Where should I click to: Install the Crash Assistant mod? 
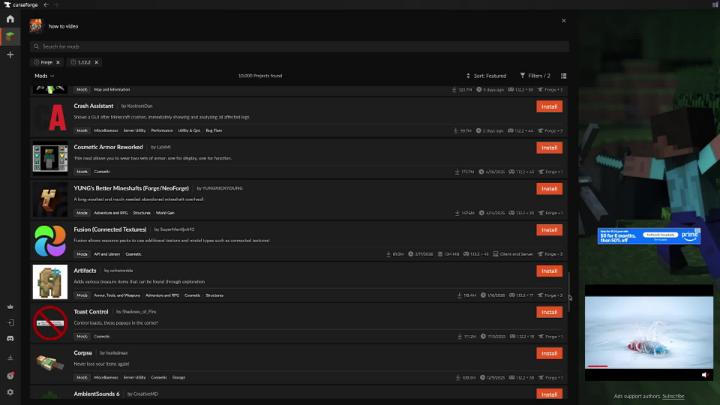(x=549, y=106)
